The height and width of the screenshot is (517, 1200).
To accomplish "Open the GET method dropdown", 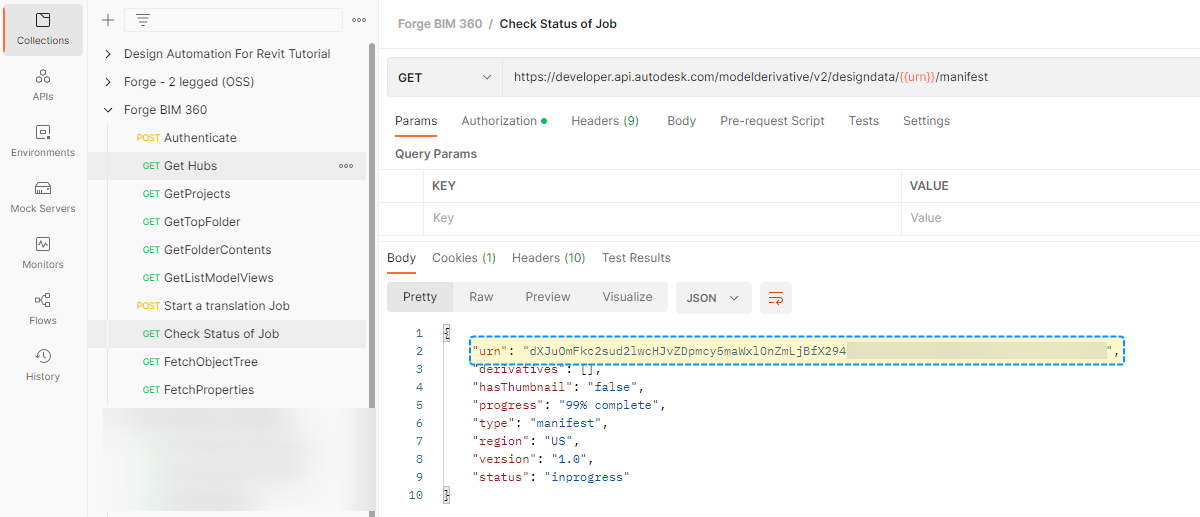I will (444, 77).
